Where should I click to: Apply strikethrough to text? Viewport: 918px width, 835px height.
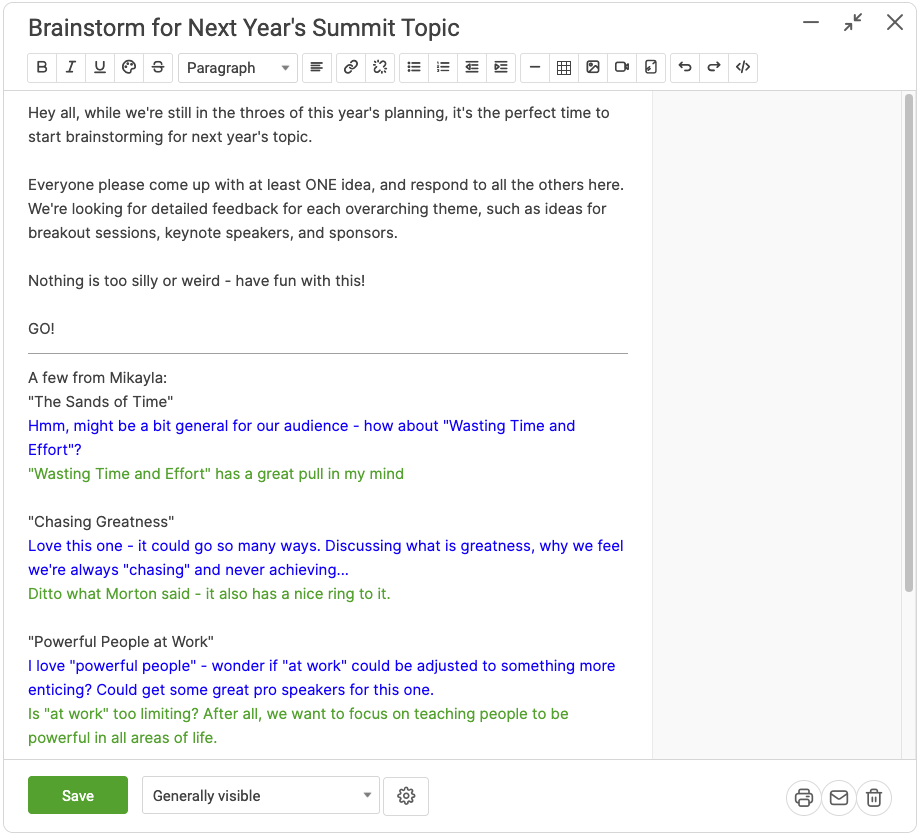coord(158,68)
